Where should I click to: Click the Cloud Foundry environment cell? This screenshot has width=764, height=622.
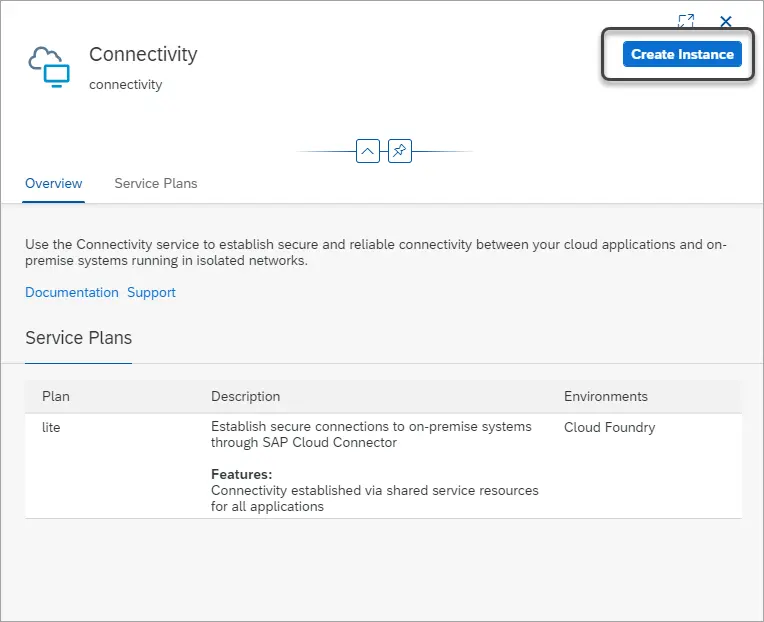pos(609,427)
